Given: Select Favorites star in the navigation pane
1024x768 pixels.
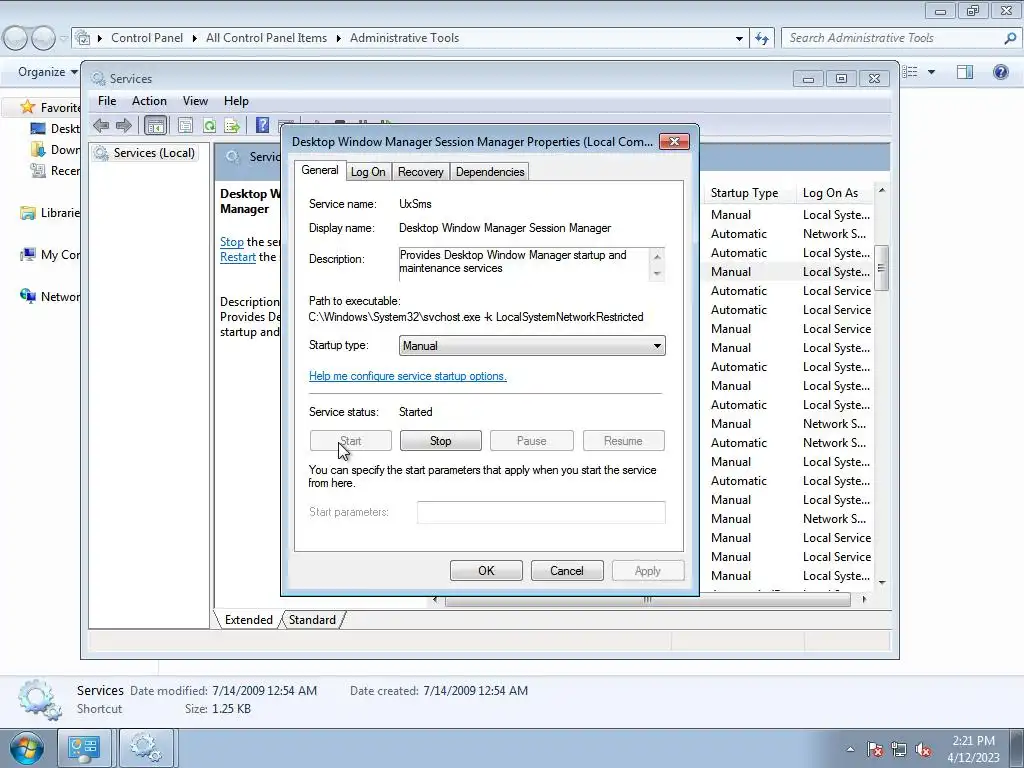Looking at the screenshot, I should coord(27,106).
